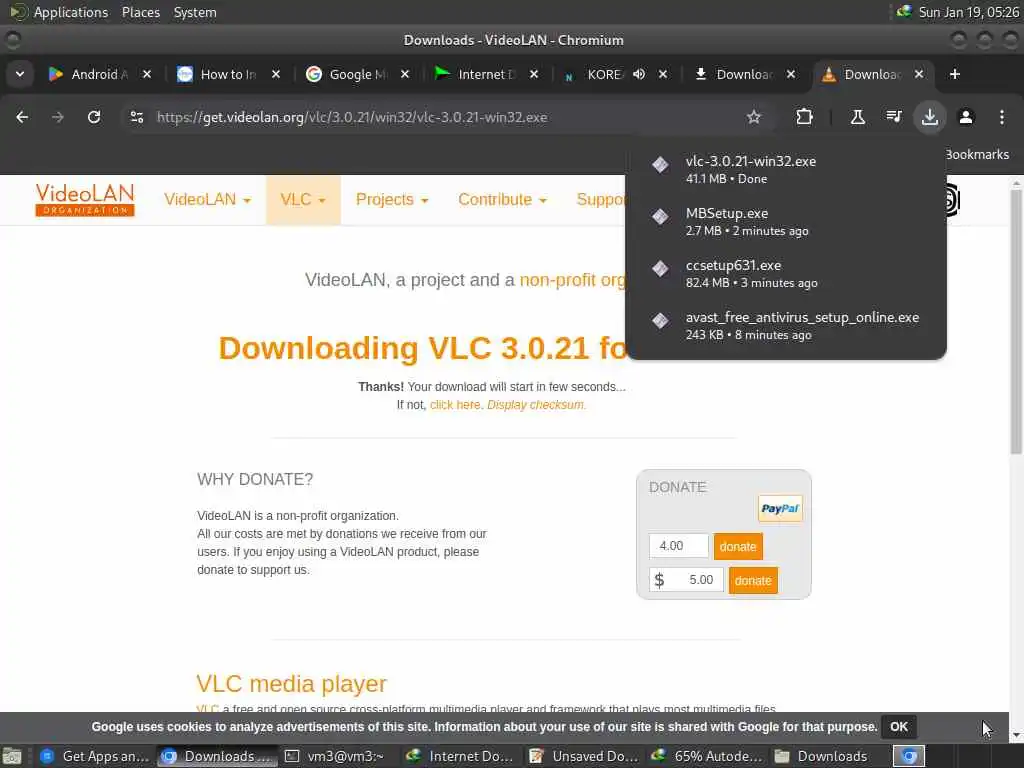The width and height of the screenshot is (1024, 768).
Task: Switch to Internet Do... taskbar window
Action: click(459, 756)
